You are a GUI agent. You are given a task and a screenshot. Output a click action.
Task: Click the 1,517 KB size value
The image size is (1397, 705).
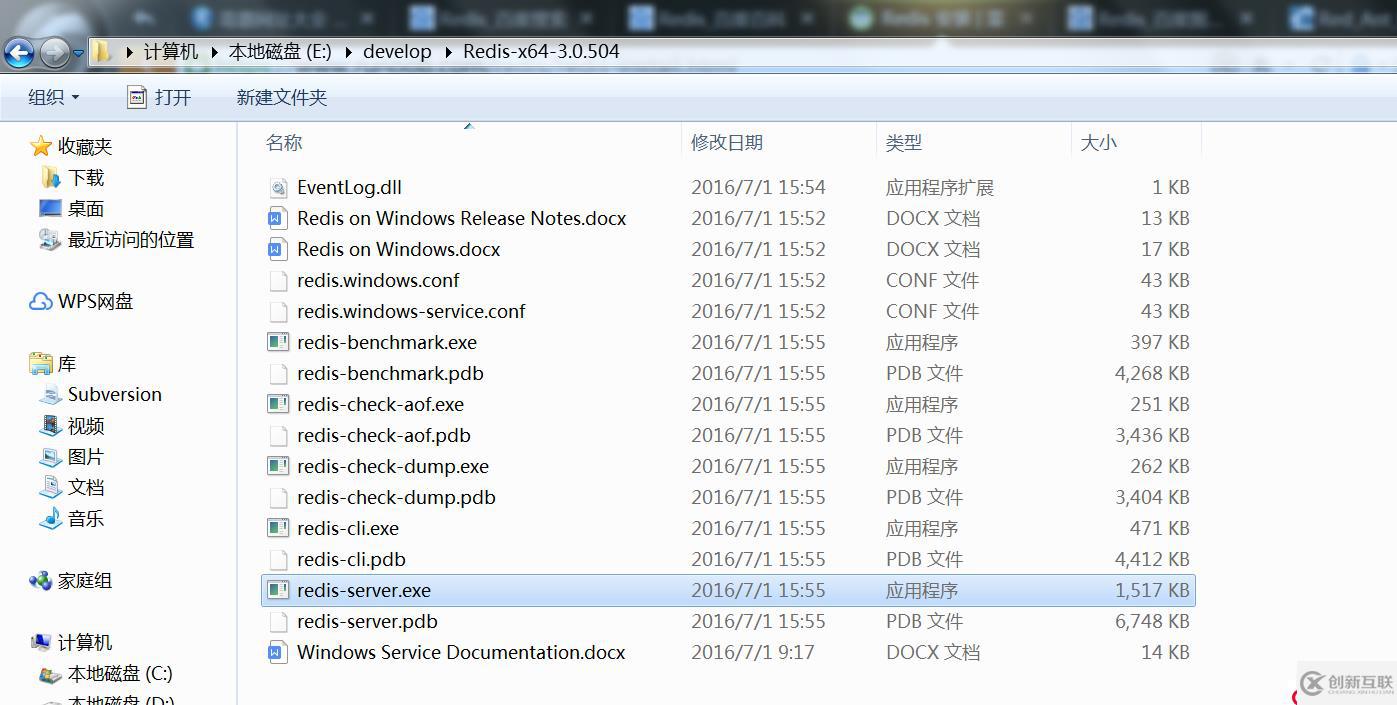click(x=1152, y=590)
